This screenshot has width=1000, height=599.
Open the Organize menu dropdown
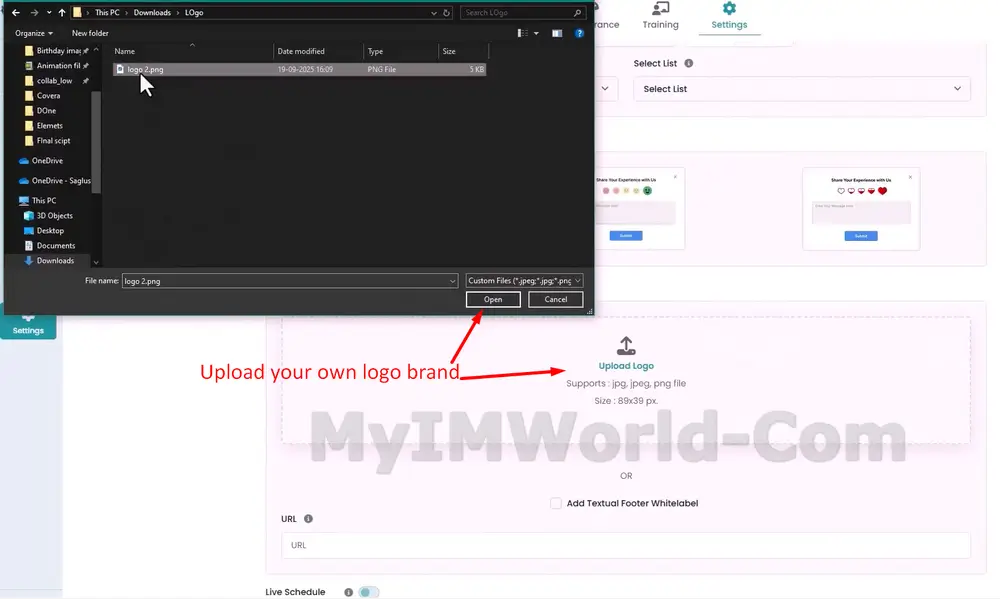[34, 33]
